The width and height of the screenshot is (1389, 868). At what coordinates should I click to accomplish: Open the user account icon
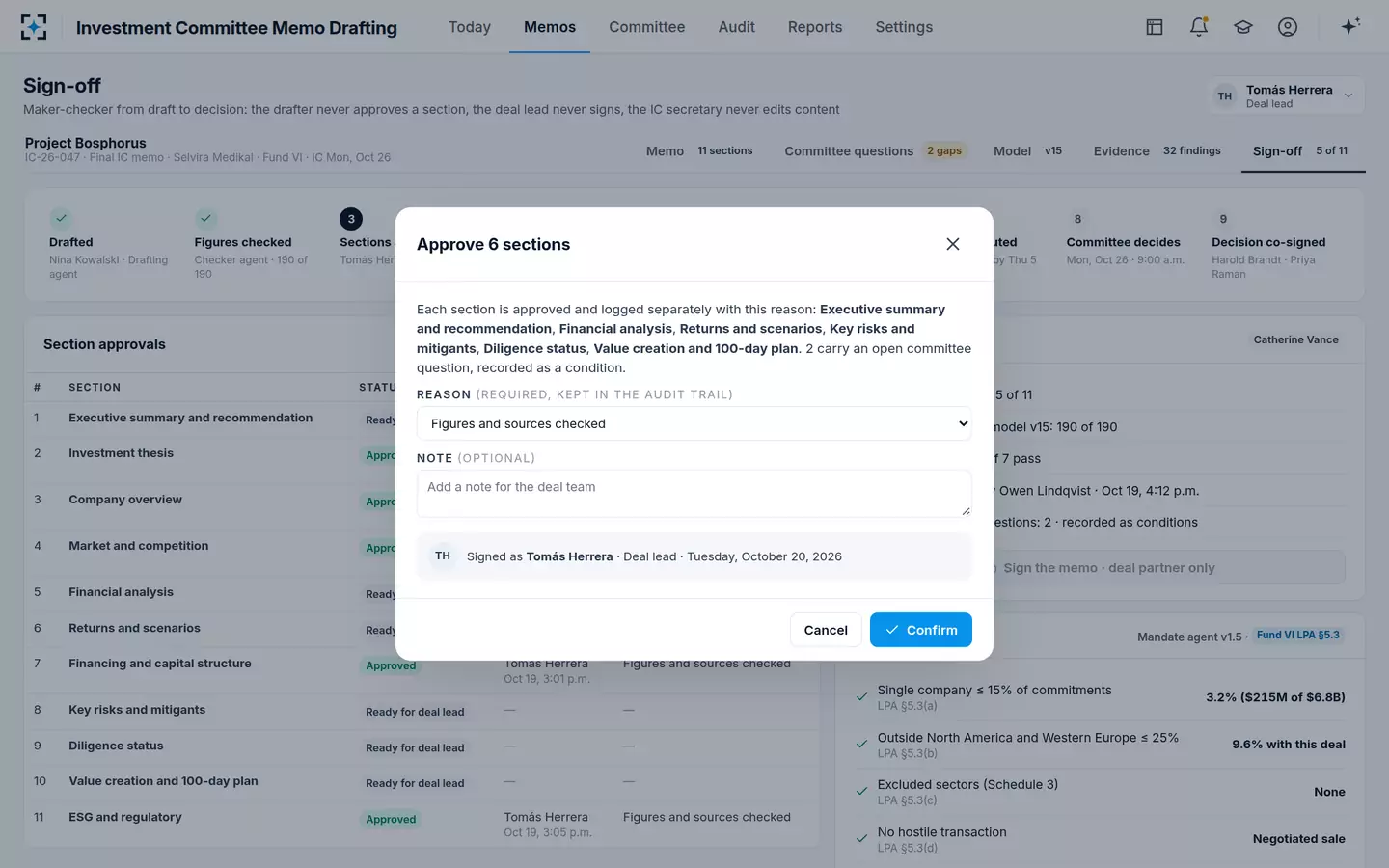pos(1288,27)
